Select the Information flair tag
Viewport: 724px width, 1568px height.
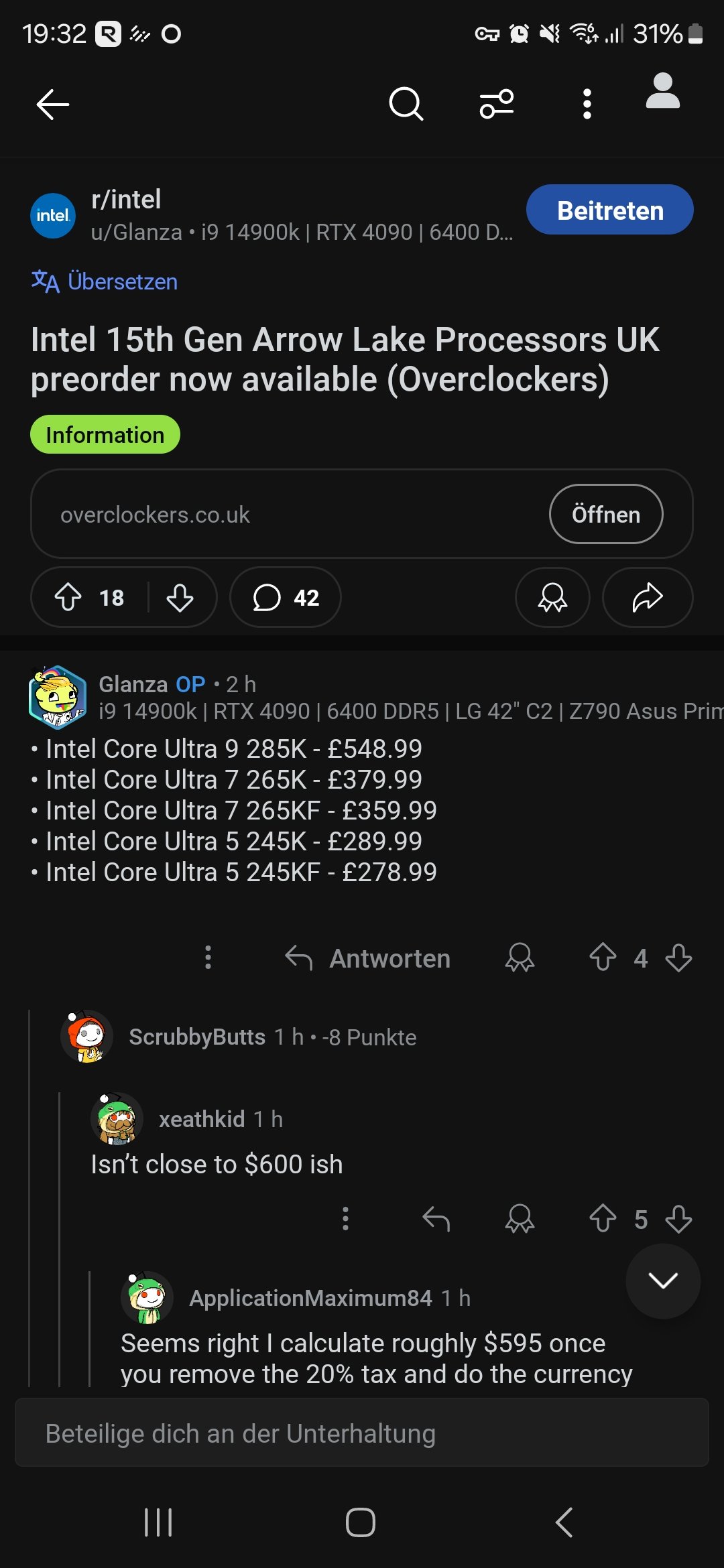coord(105,435)
